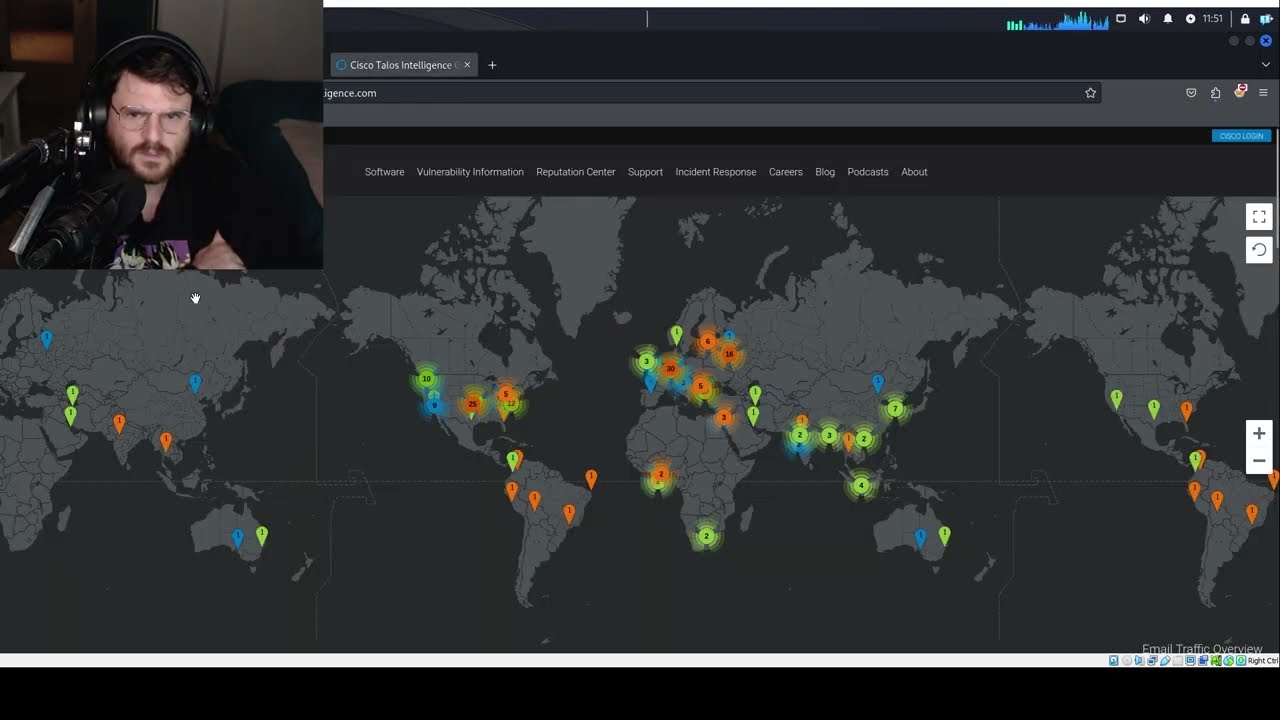
Task: Open the Podcasts link
Action: [x=868, y=172]
